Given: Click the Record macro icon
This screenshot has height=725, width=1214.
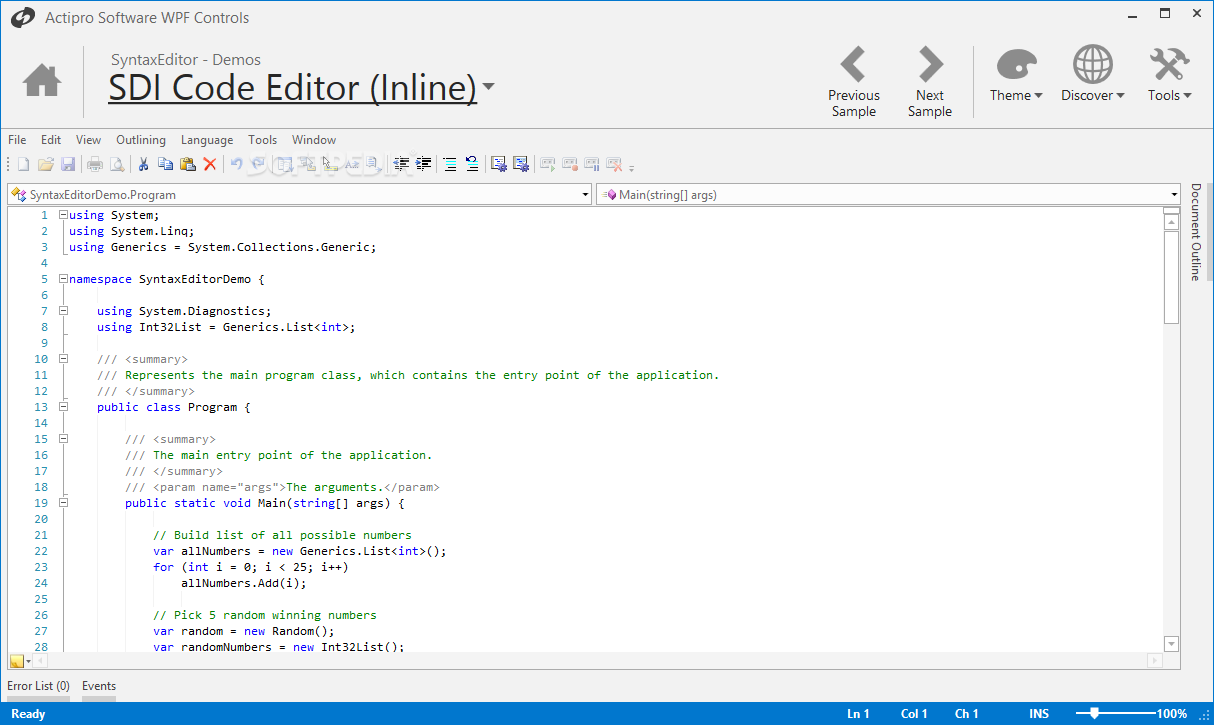Looking at the screenshot, I should (x=570, y=164).
